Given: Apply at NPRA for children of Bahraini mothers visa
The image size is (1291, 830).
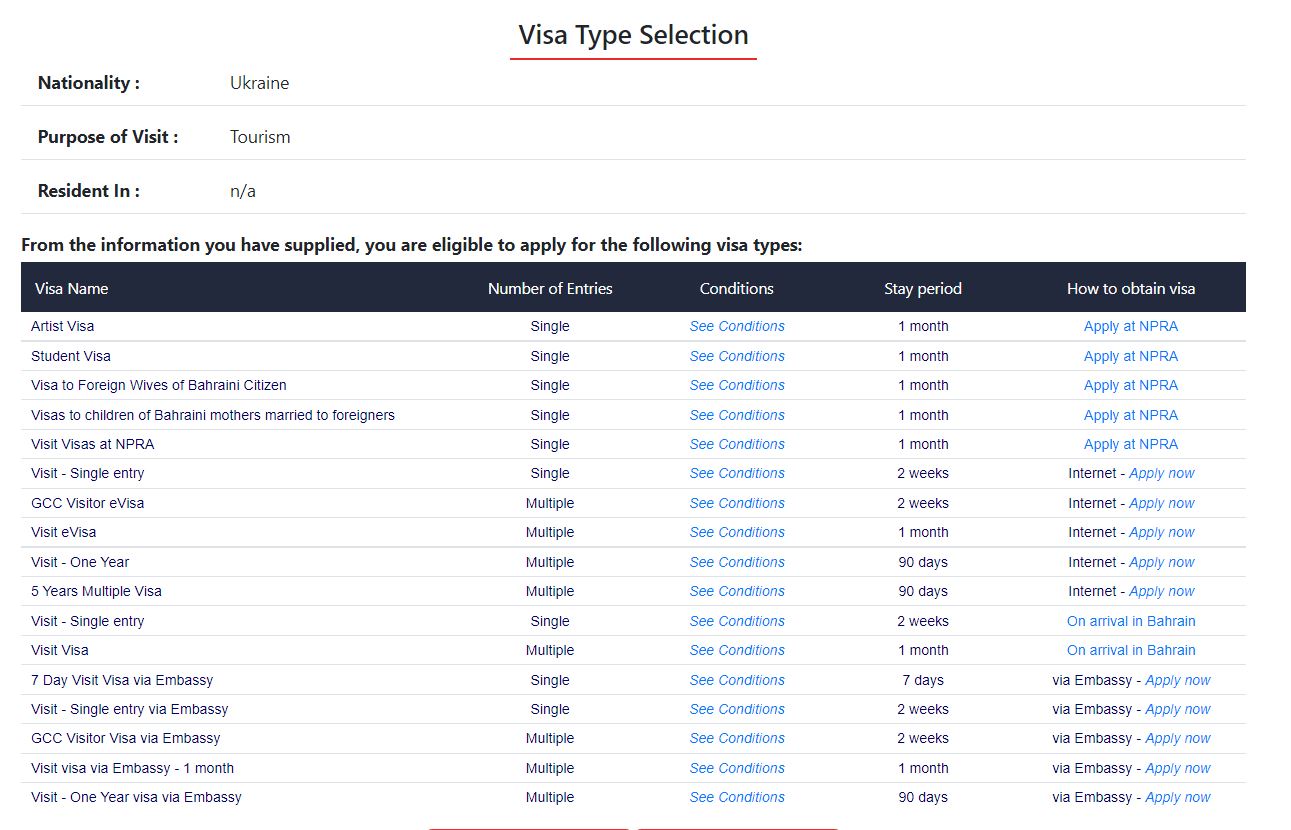Looking at the screenshot, I should [x=1130, y=415].
